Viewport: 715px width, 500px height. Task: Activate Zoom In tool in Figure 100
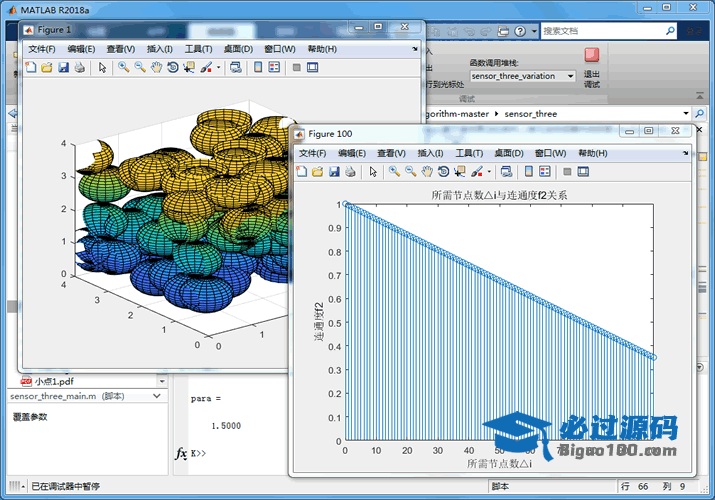pos(394,172)
